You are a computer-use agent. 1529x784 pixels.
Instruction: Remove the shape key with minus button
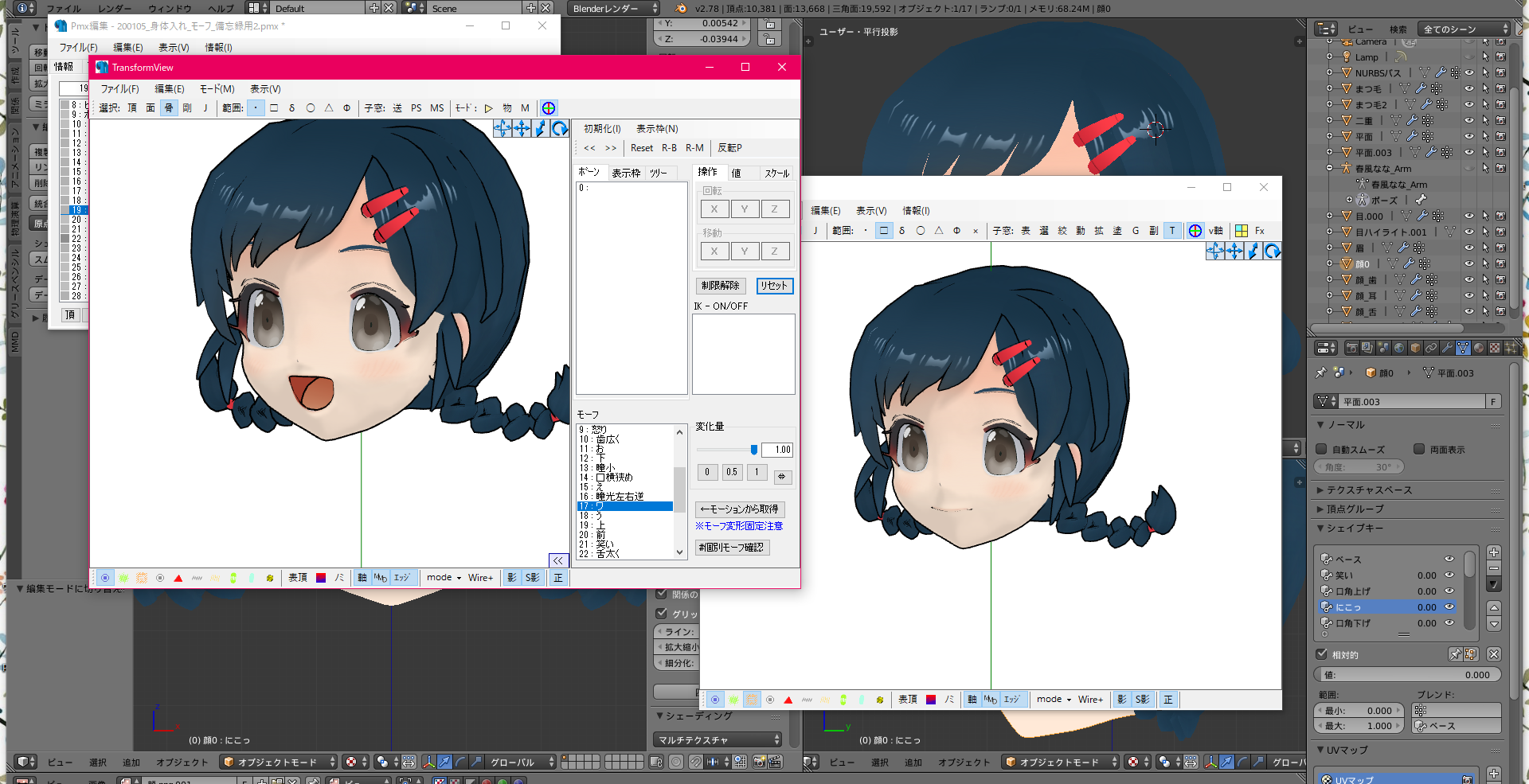(1494, 568)
